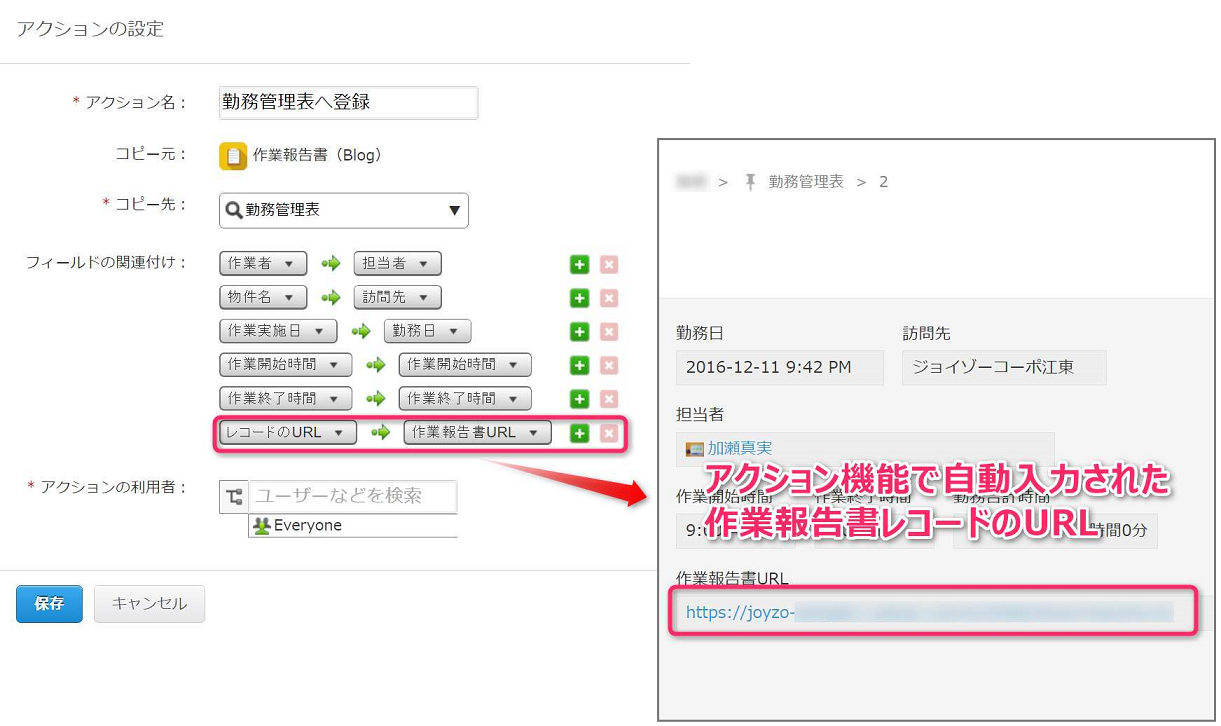1221x726 pixels.
Task: Click the pin icon beside 勤務管理表
Action: click(751, 182)
